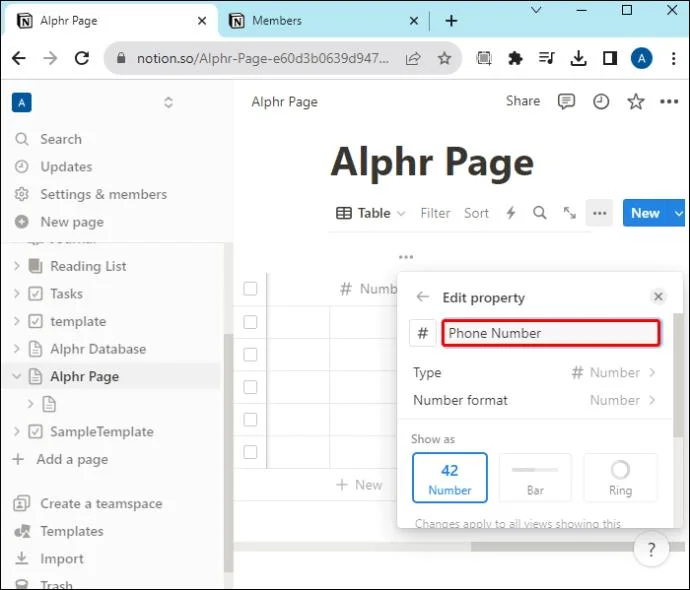The height and width of the screenshot is (590, 690).
Task: Expand the Reading List tree item
Action: [17, 266]
